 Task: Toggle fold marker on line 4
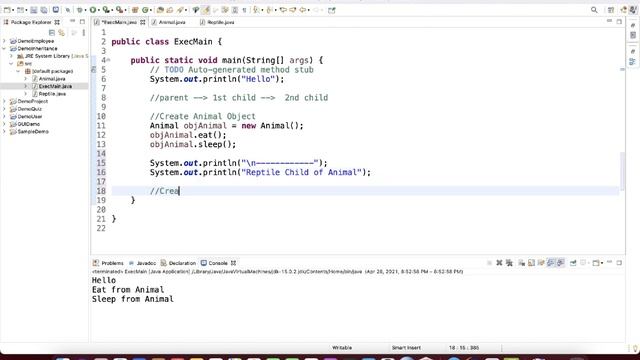(x=108, y=60)
